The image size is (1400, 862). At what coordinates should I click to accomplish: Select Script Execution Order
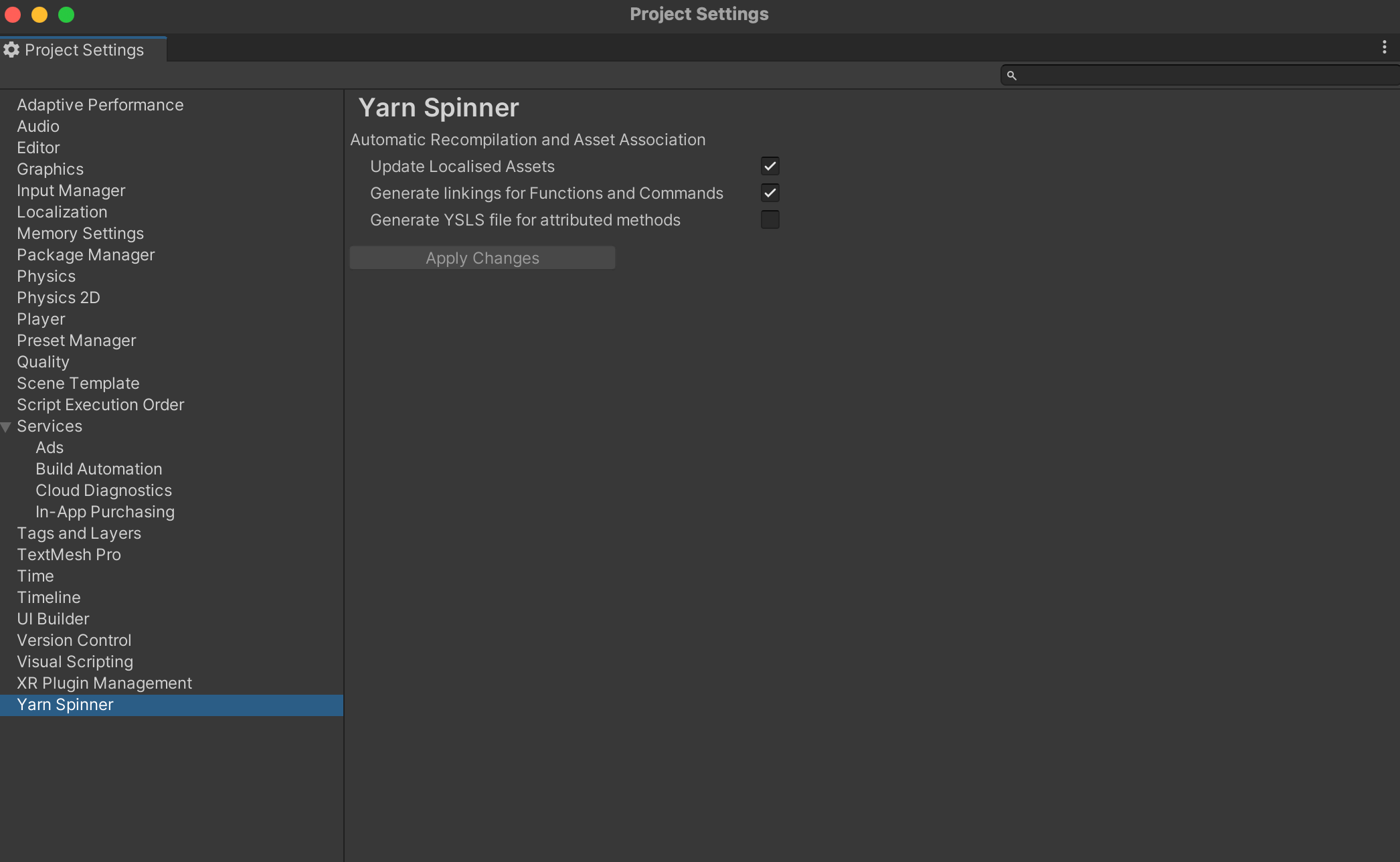coord(100,404)
